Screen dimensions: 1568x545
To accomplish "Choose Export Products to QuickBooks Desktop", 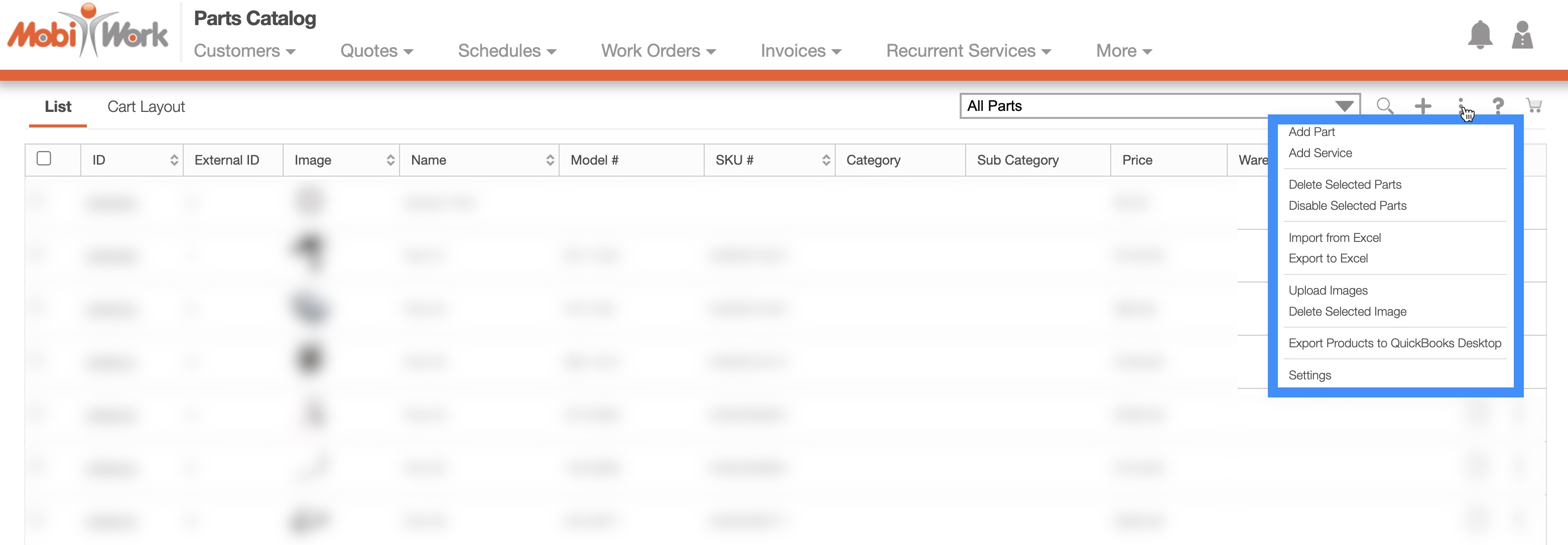I will pos(1394,343).
